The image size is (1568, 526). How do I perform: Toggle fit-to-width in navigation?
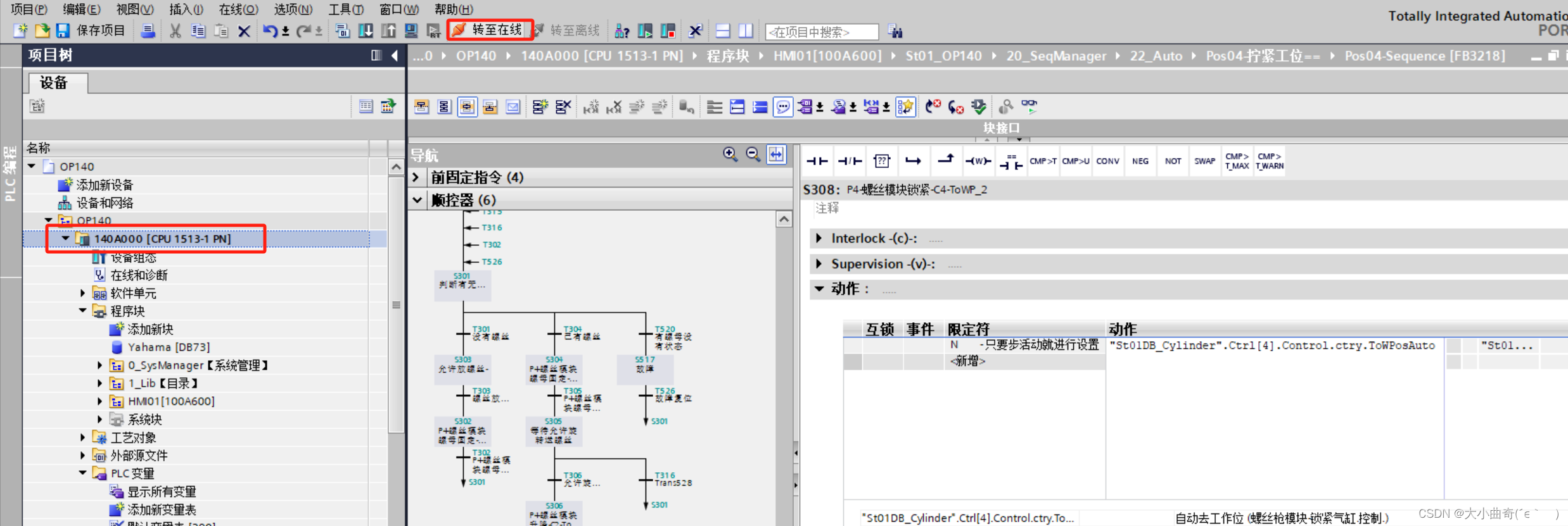776,154
